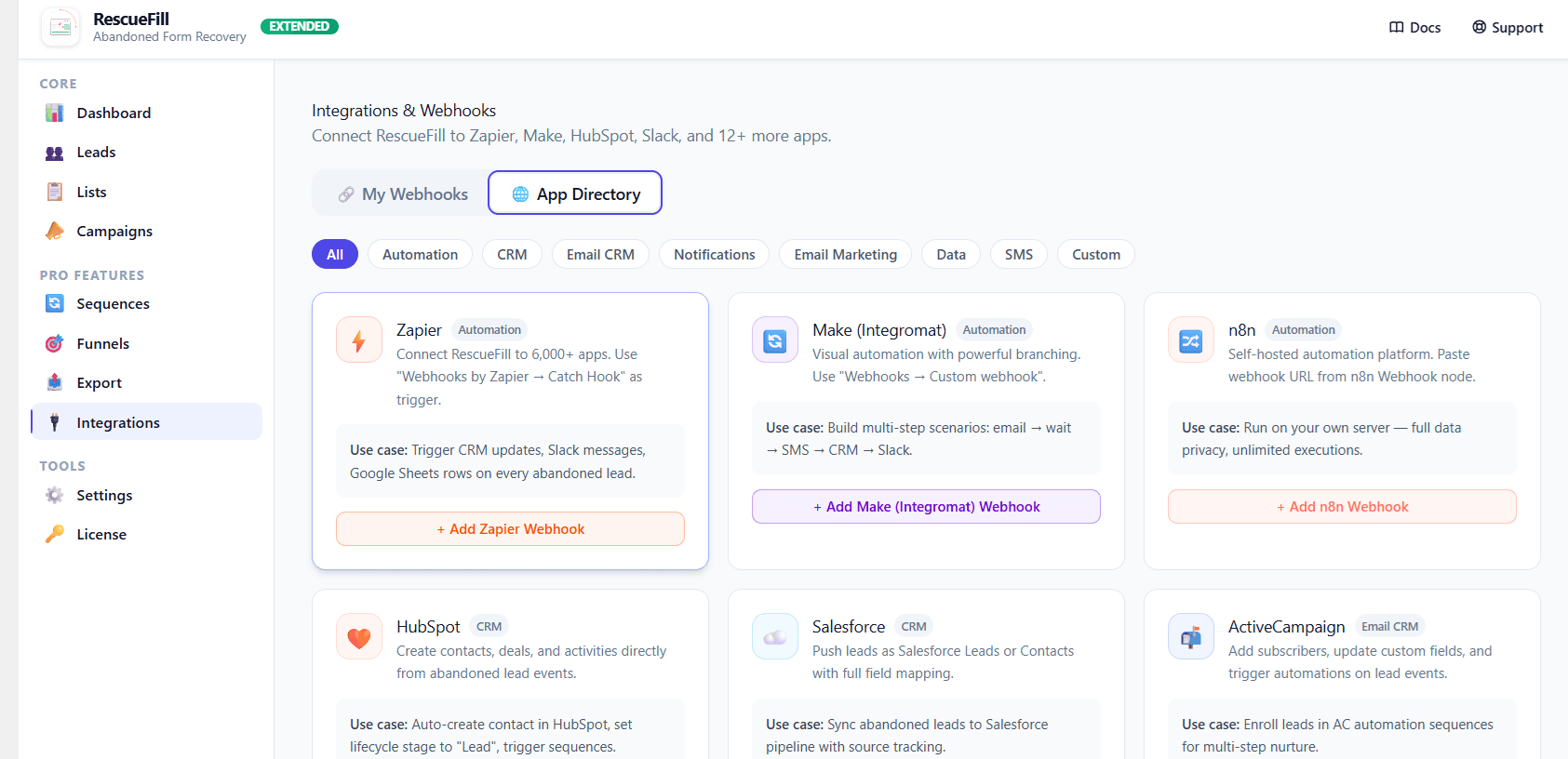The width and height of the screenshot is (1568, 759).
Task: Click the Sequences sync icon
Action: coord(55,303)
